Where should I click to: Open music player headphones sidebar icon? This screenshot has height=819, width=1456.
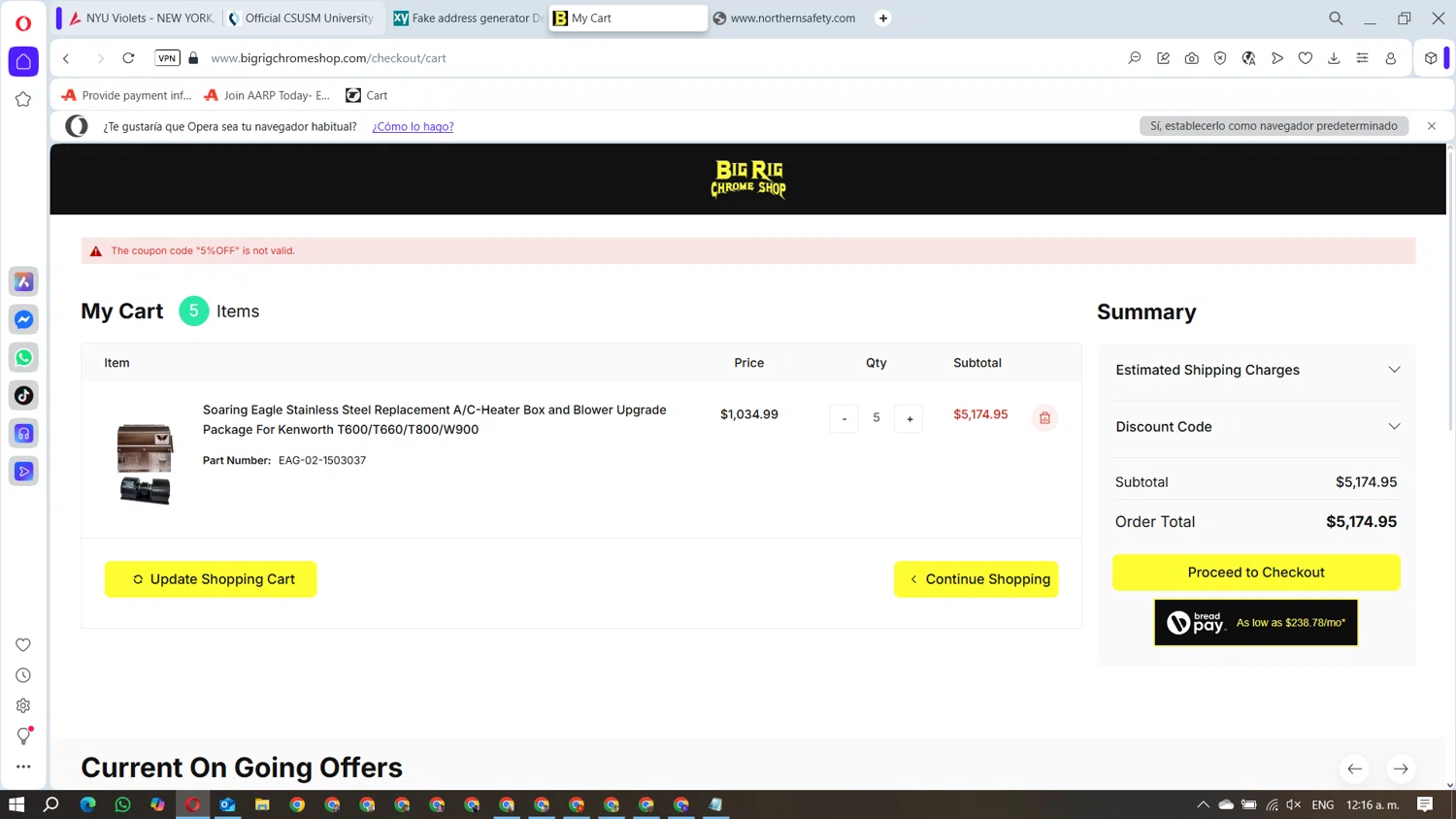pos(23,433)
